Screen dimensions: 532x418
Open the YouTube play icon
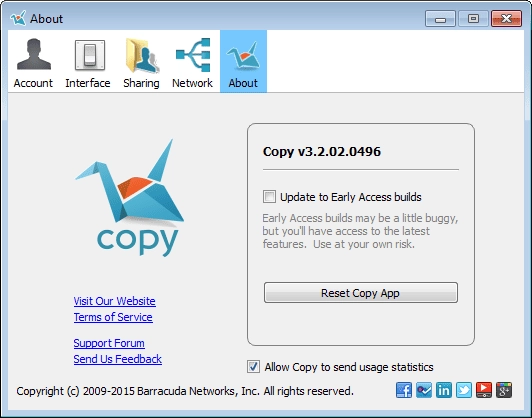(x=484, y=390)
